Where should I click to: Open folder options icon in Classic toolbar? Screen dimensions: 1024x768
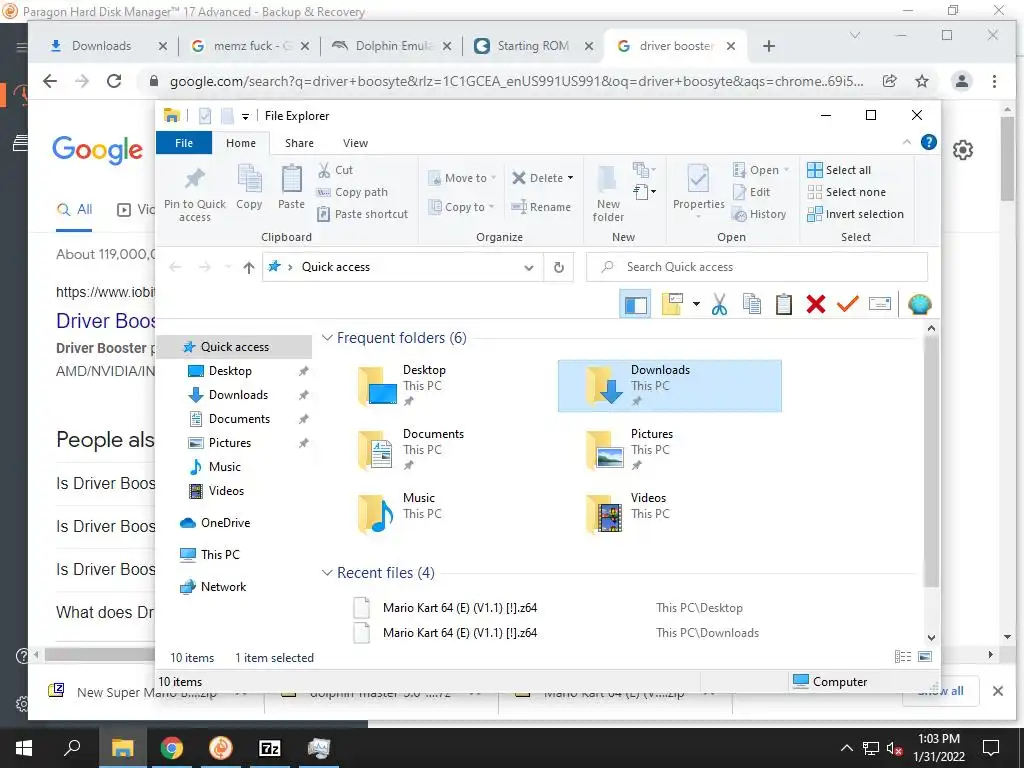673,304
